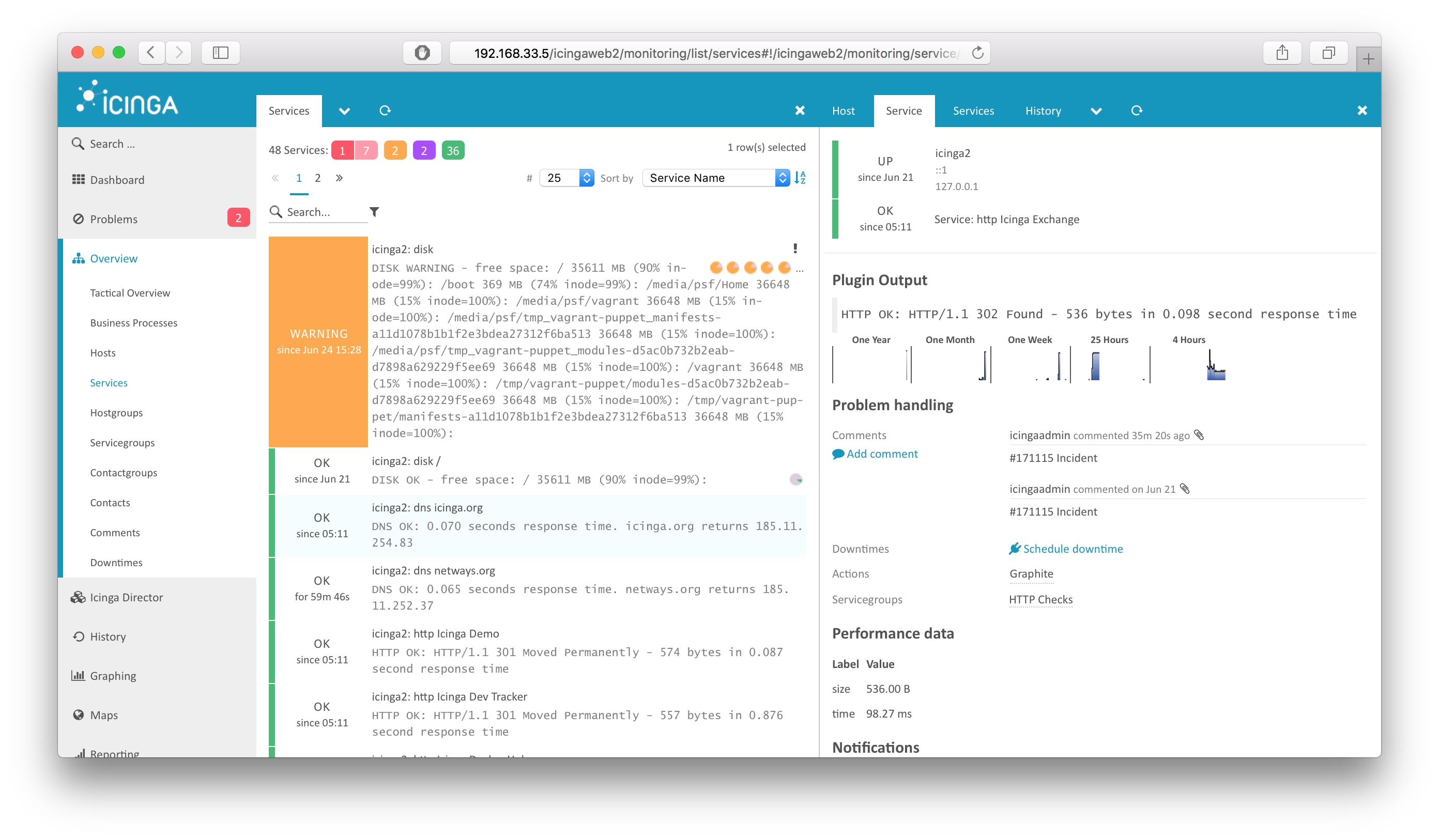Switch to the Host tab
The width and height of the screenshot is (1439, 840).
843,111
